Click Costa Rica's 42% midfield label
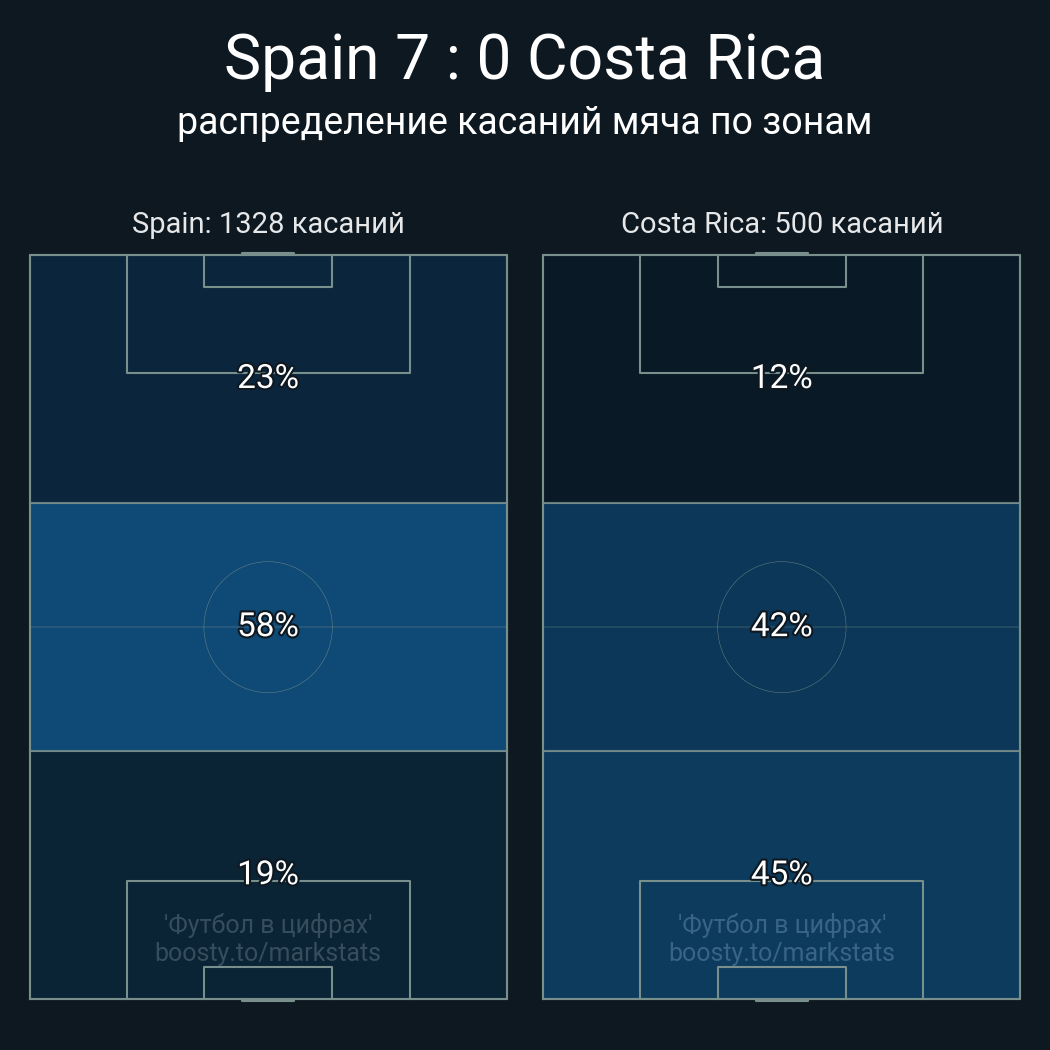 click(x=782, y=626)
